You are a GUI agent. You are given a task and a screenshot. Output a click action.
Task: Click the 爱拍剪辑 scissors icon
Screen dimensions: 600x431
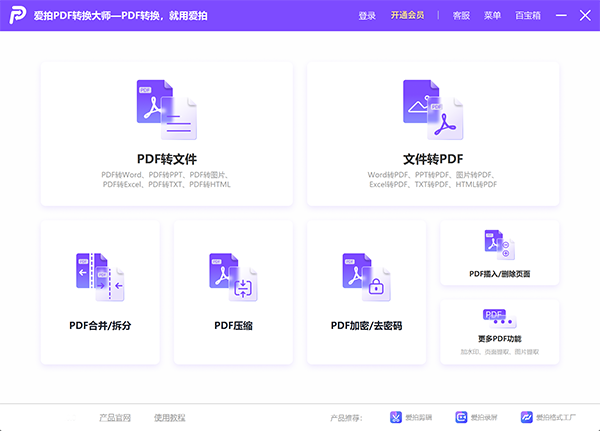click(396, 417)
